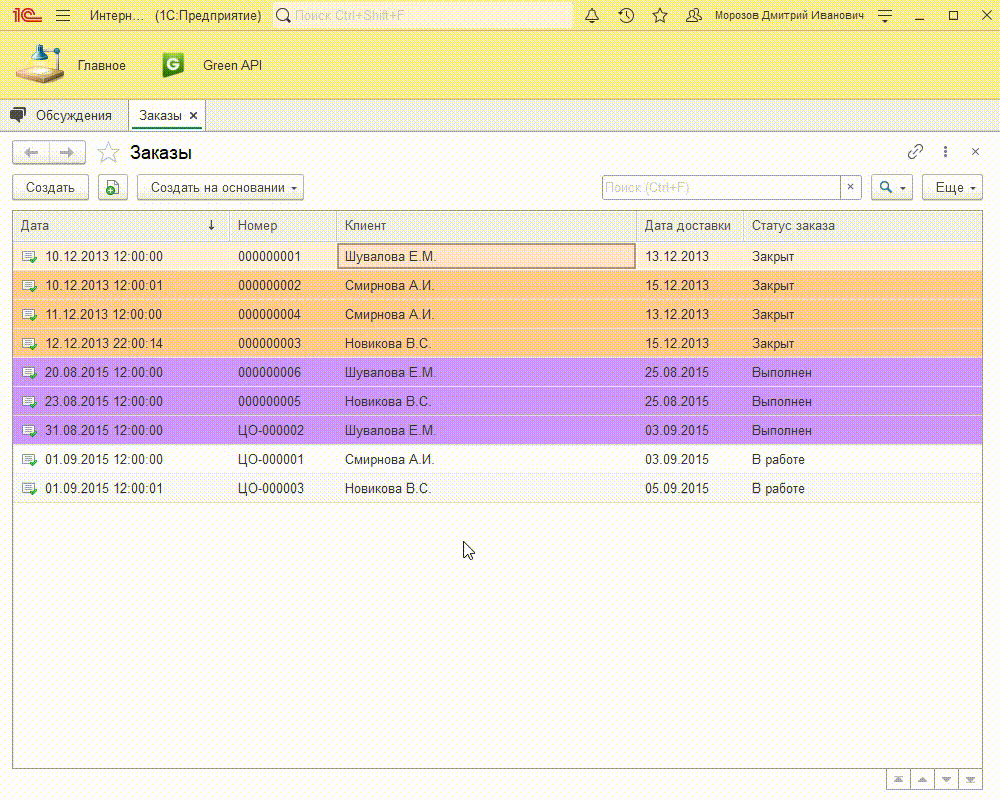Navigate back with left arrow button

31,152
